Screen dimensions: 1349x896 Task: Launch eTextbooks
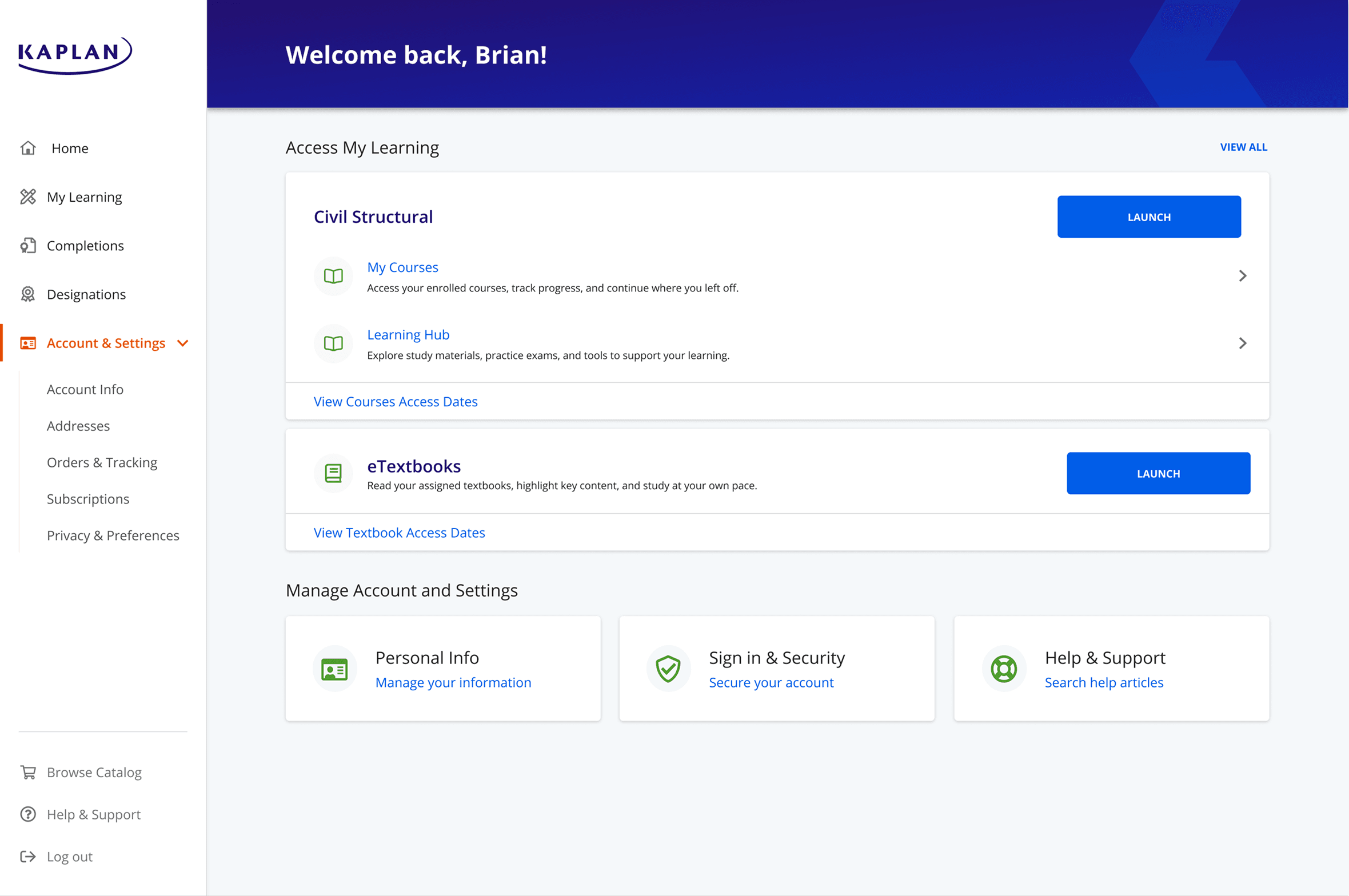pos(1158,473)
